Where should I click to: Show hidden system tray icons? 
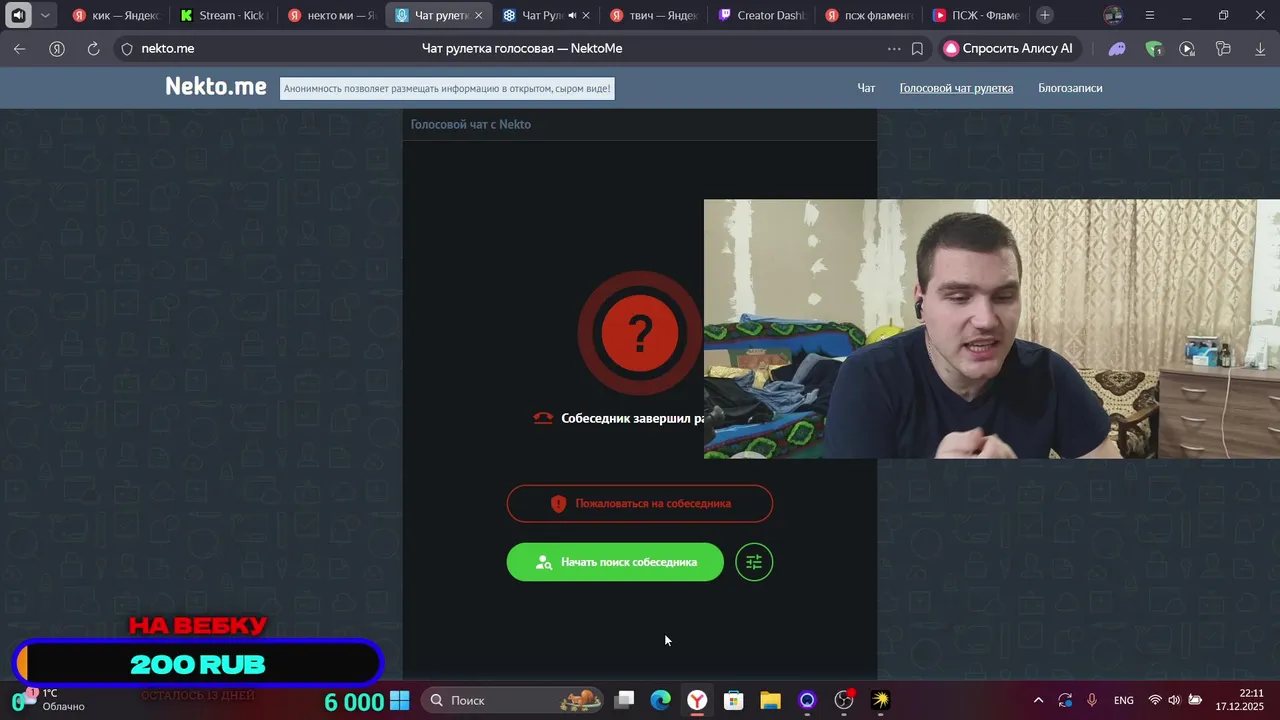point(1038,700)
